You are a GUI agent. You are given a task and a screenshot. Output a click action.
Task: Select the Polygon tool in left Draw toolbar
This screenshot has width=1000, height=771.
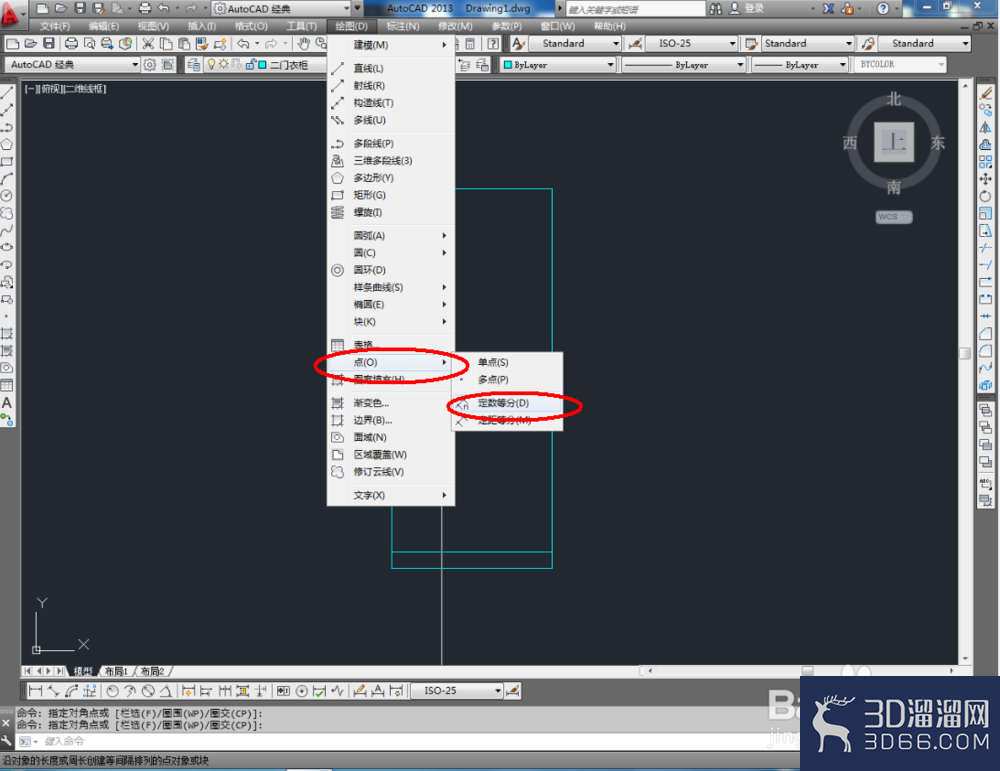click(x=7, y=145)
